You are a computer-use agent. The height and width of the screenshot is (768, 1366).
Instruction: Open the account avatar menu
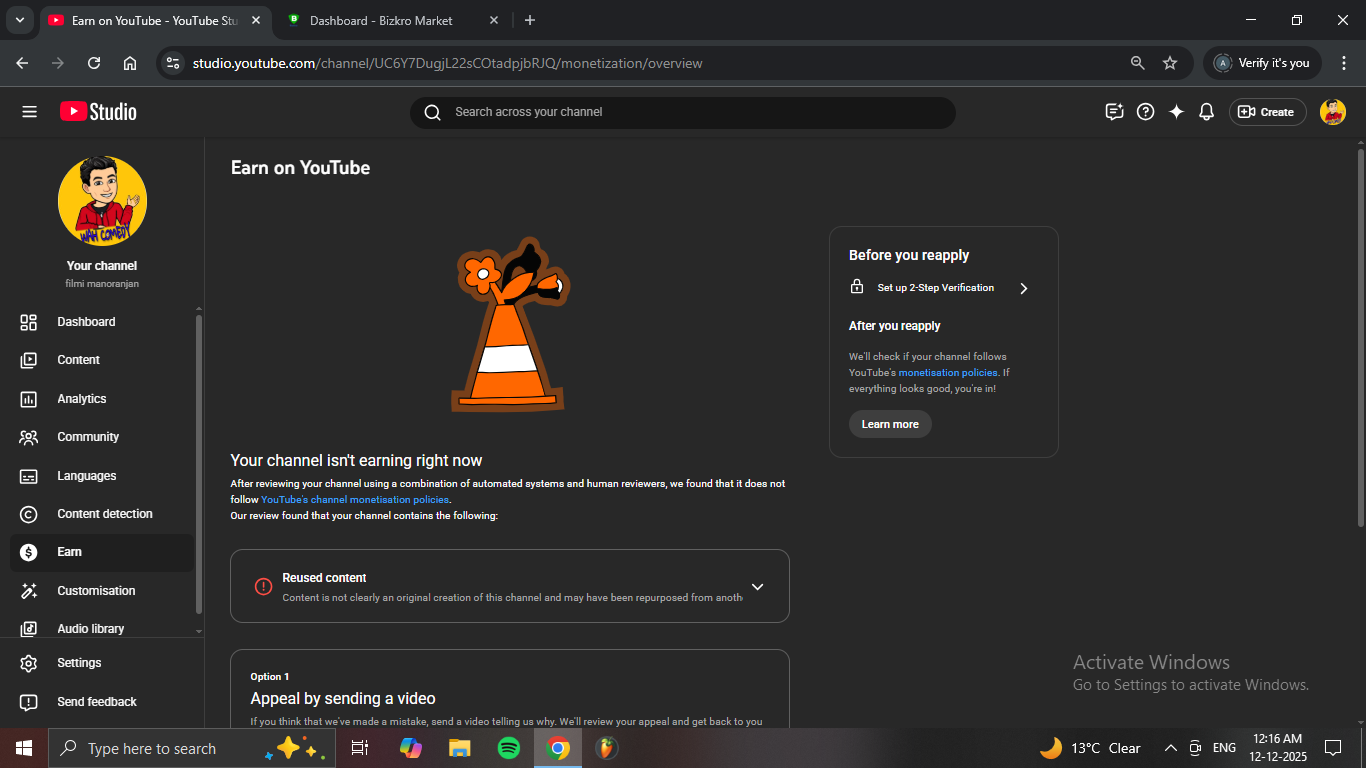coord(1332,112)
